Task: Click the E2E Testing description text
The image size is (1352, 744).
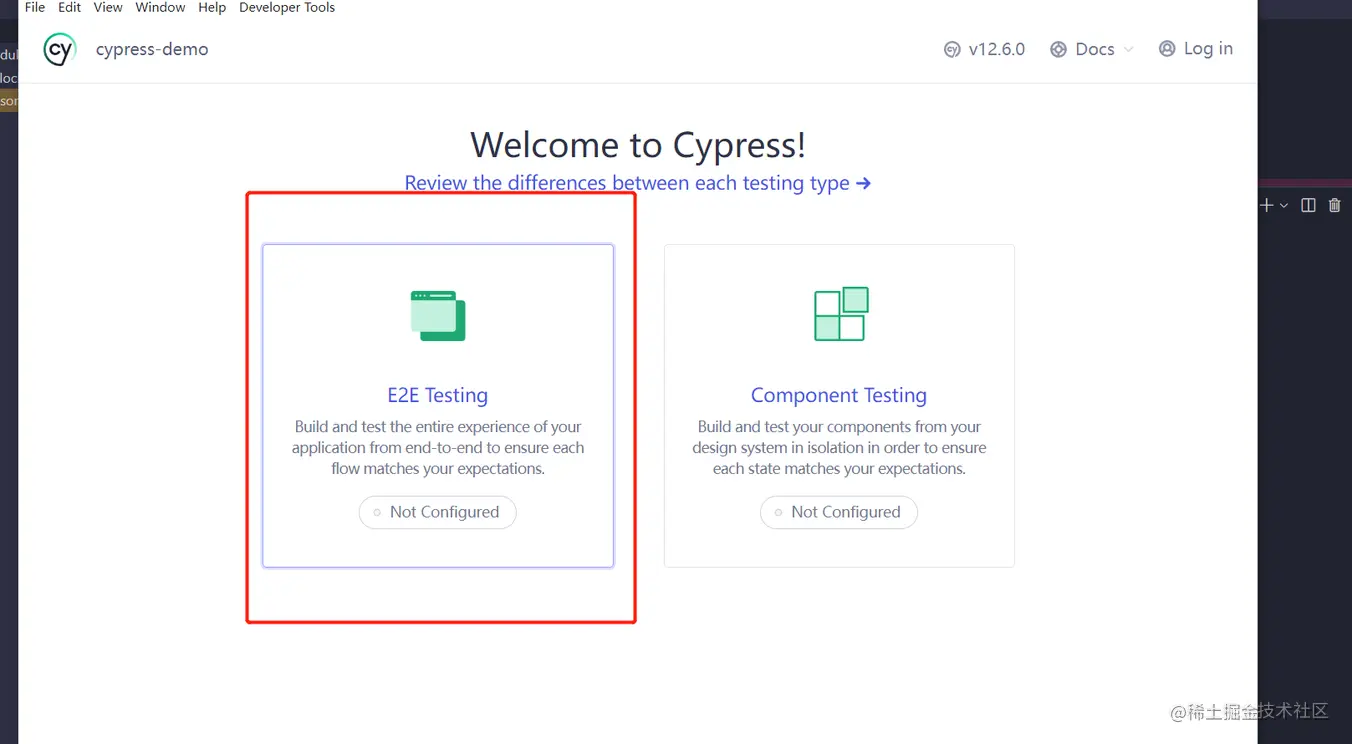Action: pos(438,448)
